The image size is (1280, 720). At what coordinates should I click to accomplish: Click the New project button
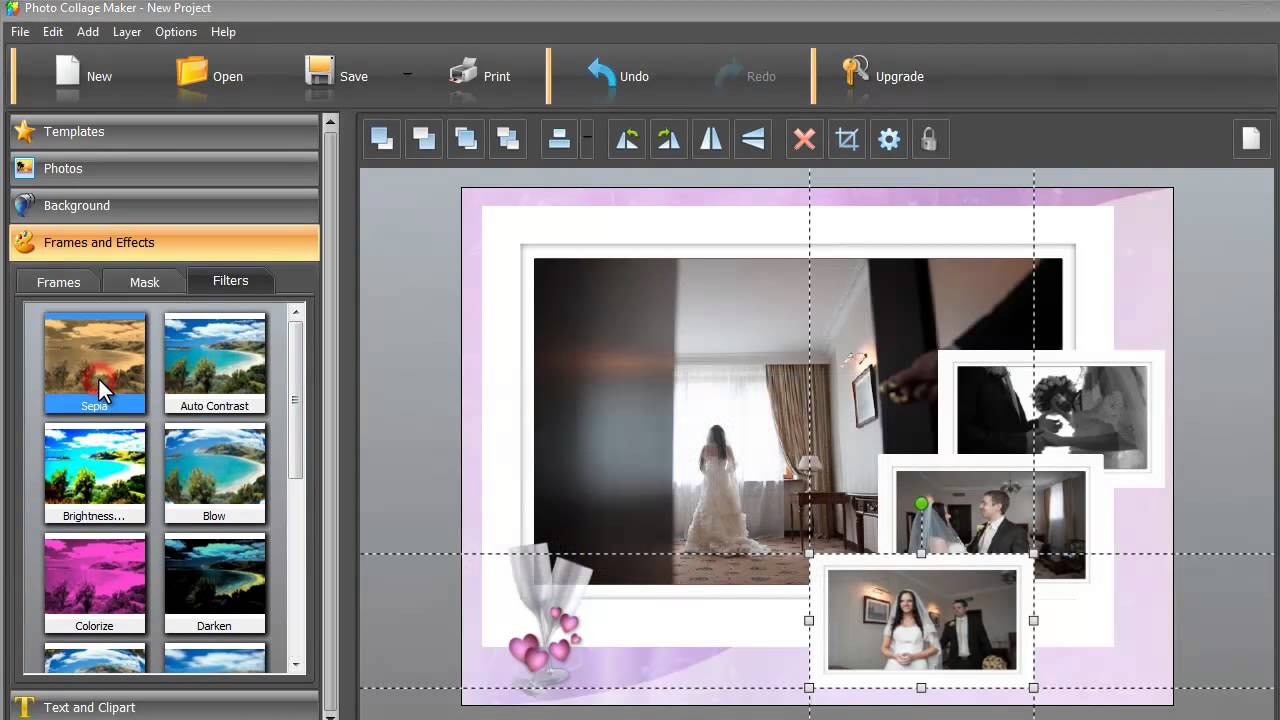pos(83,76)
